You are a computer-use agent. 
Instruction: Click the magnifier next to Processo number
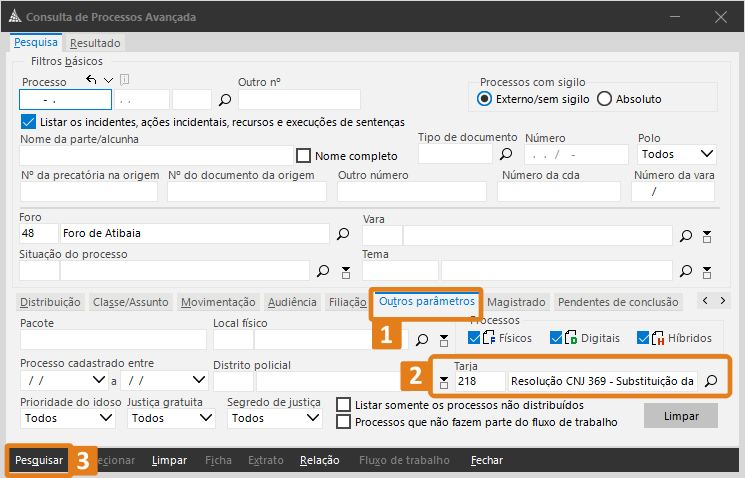[225, 100]
